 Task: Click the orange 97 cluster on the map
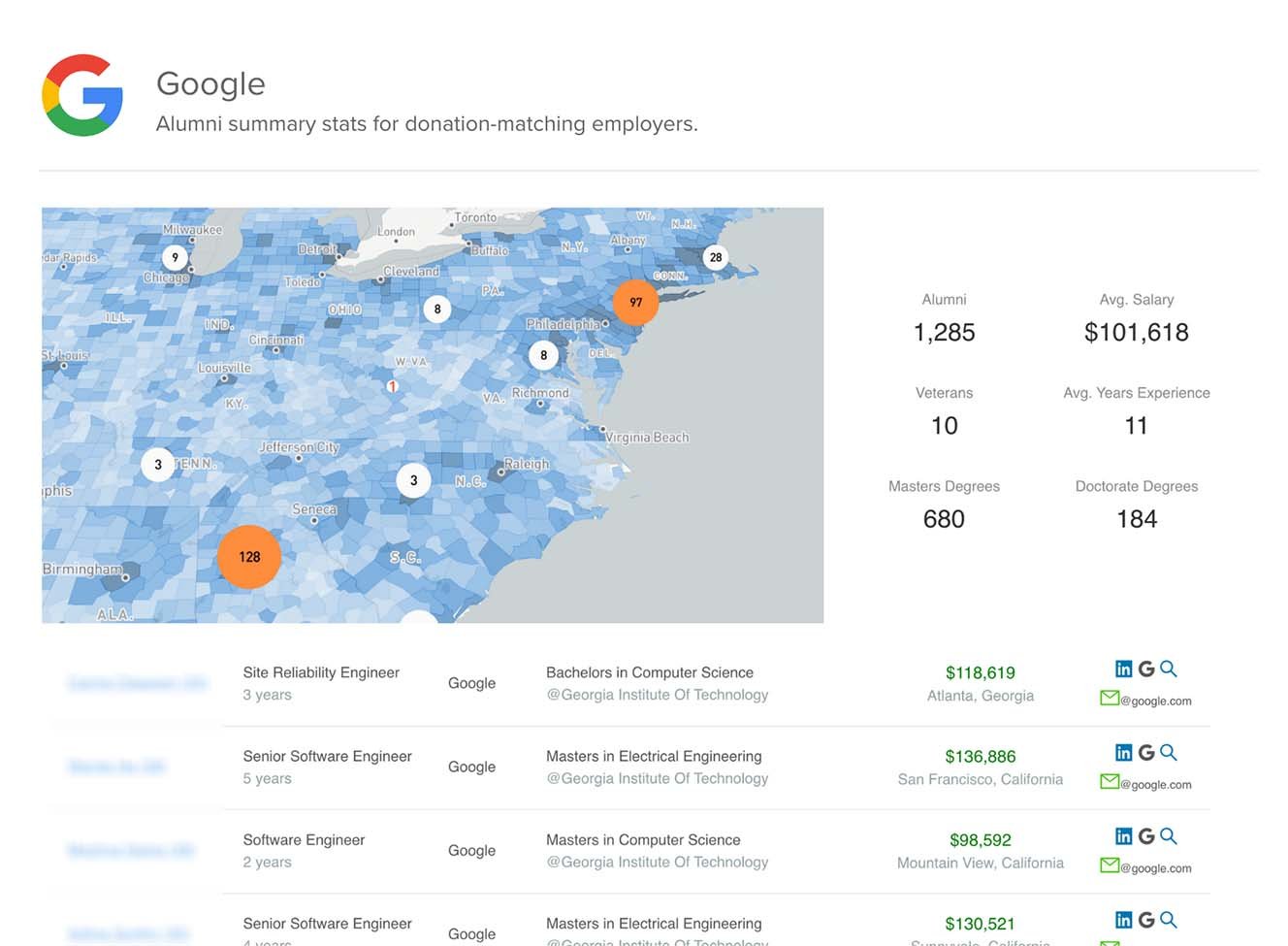coord(636,302)
